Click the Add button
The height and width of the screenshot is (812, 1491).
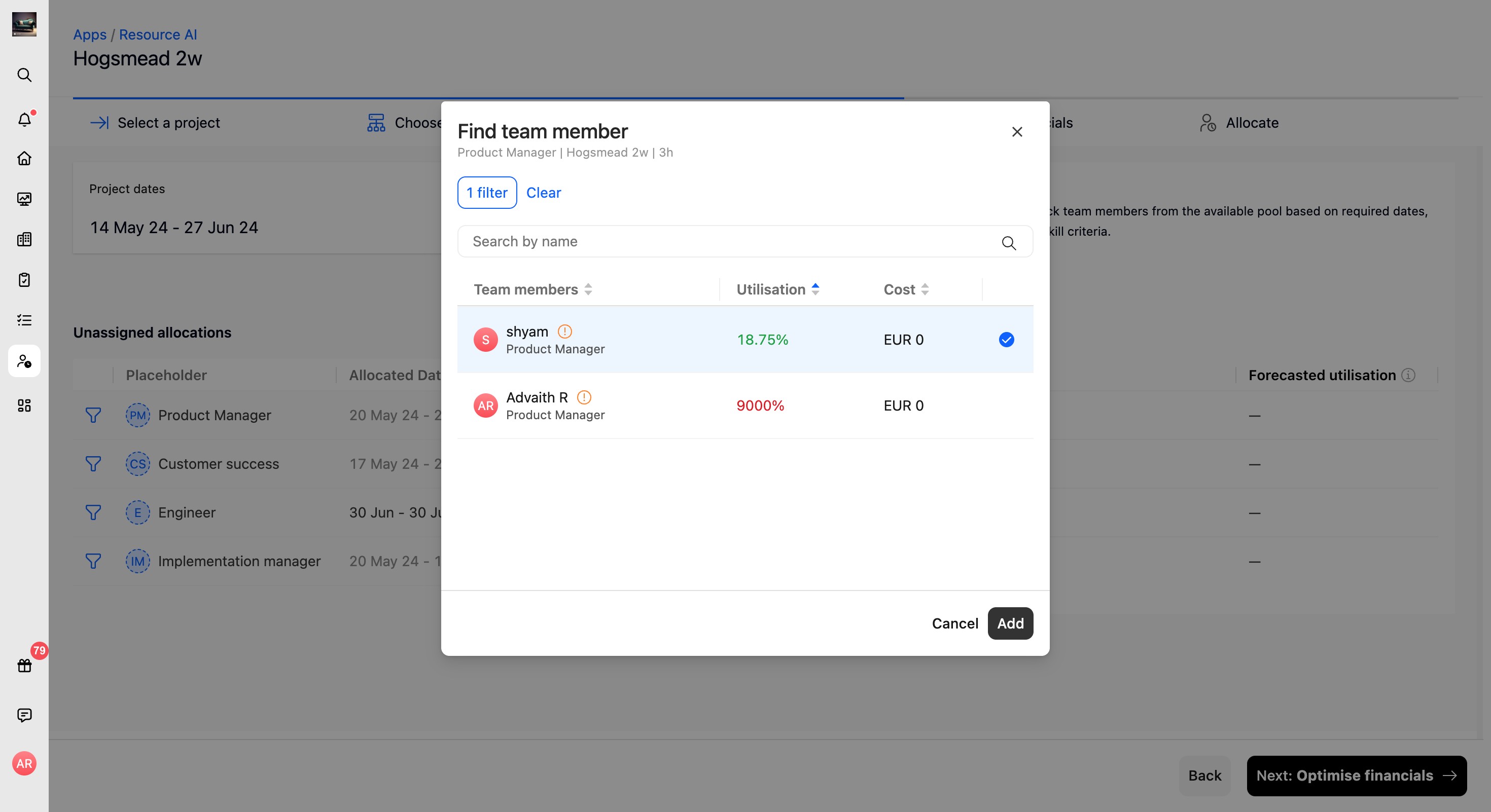pyautogui.click(x=1010, y=623)
